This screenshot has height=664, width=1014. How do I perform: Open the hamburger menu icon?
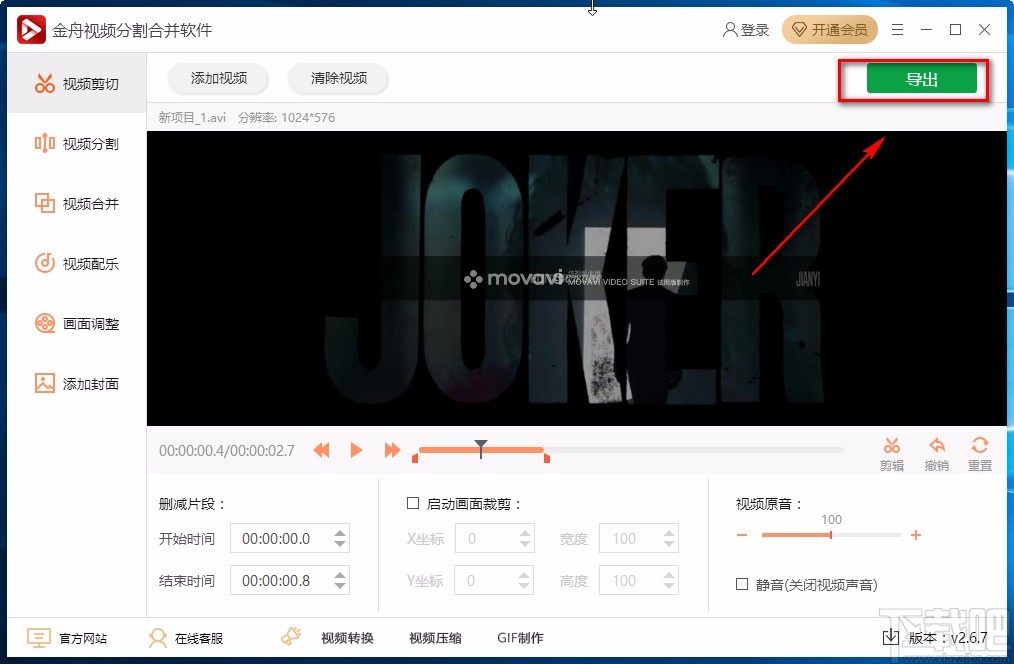click(x=898, y=30)
